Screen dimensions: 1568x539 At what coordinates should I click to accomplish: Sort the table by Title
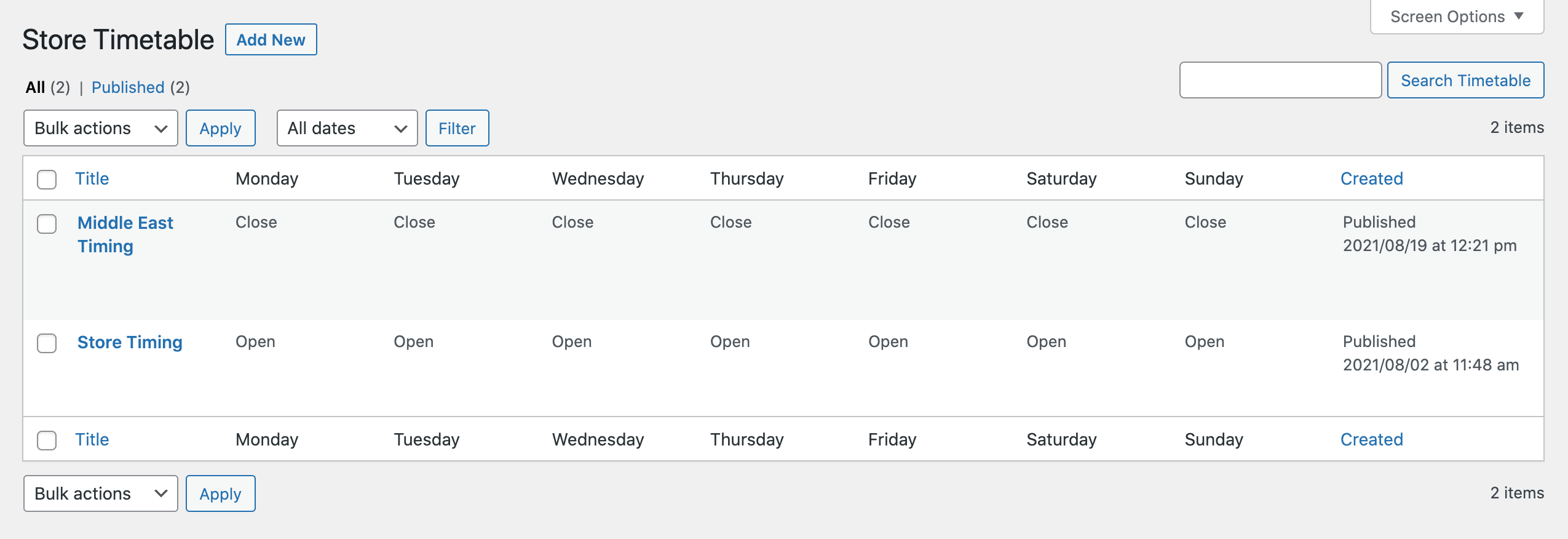(x=93, y=178)
